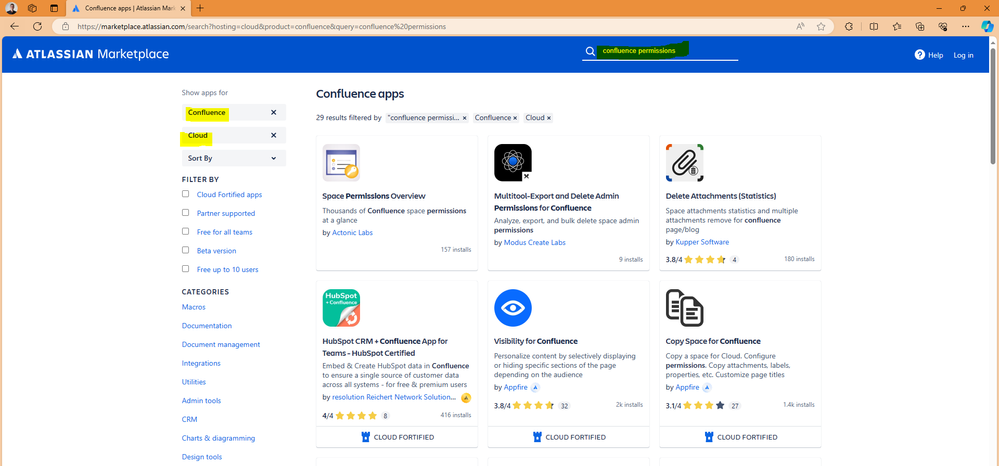999x466 pixels.
Task: Close the Confluence apps browser tab
Action: pos(183,8)
